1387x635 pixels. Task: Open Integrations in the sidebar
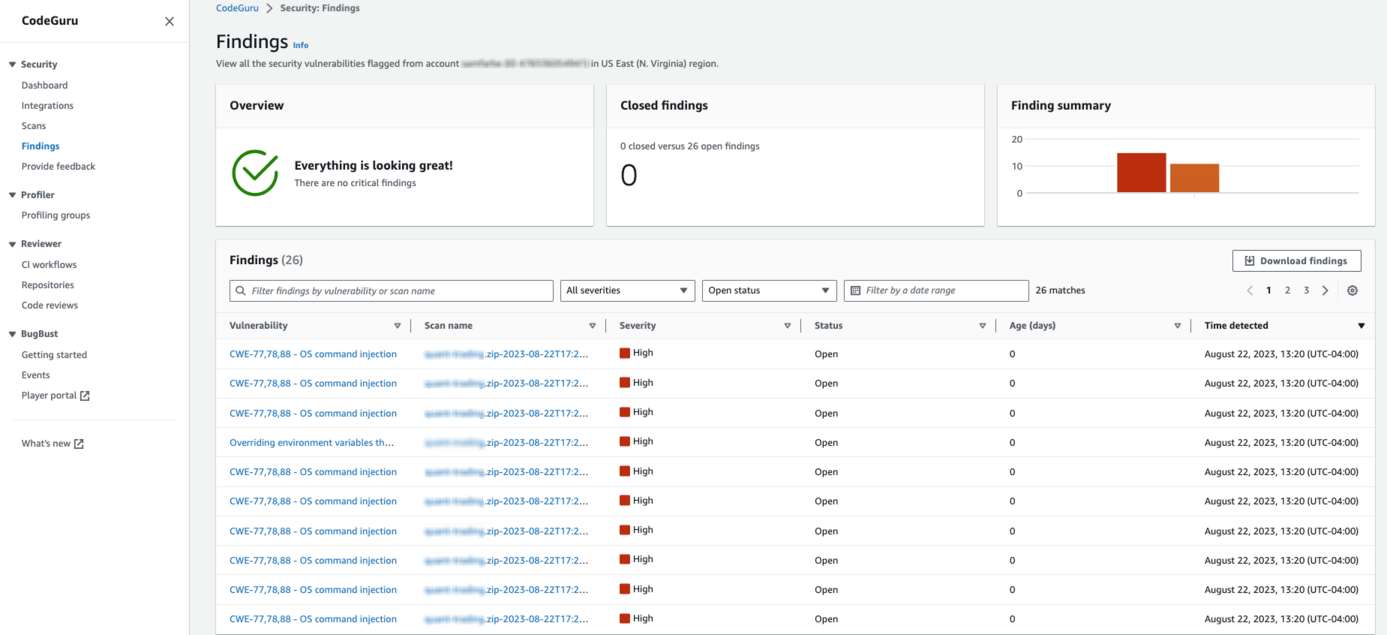pyautogui.click(x=47, y=106)
